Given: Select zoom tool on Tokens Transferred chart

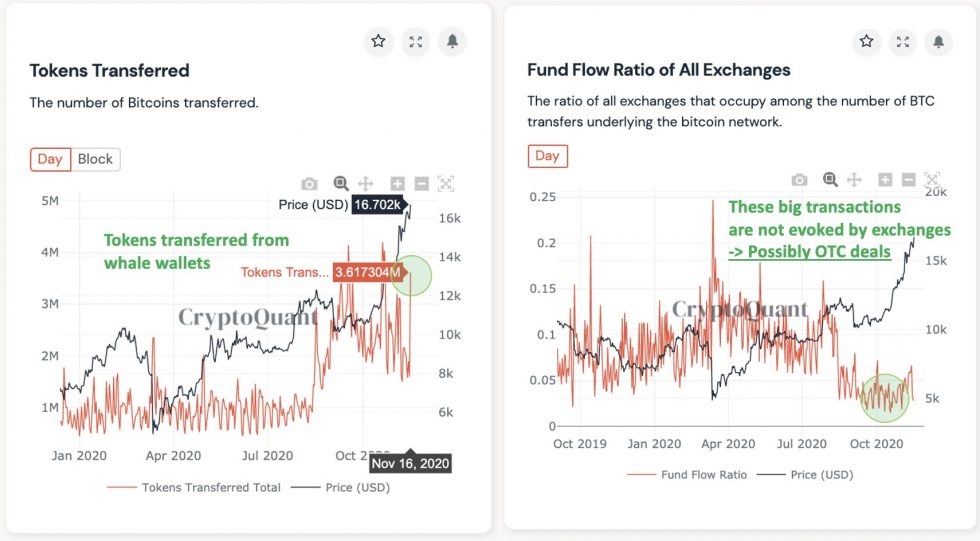Looking at the screenshot, I should click(x=341, y=184).
